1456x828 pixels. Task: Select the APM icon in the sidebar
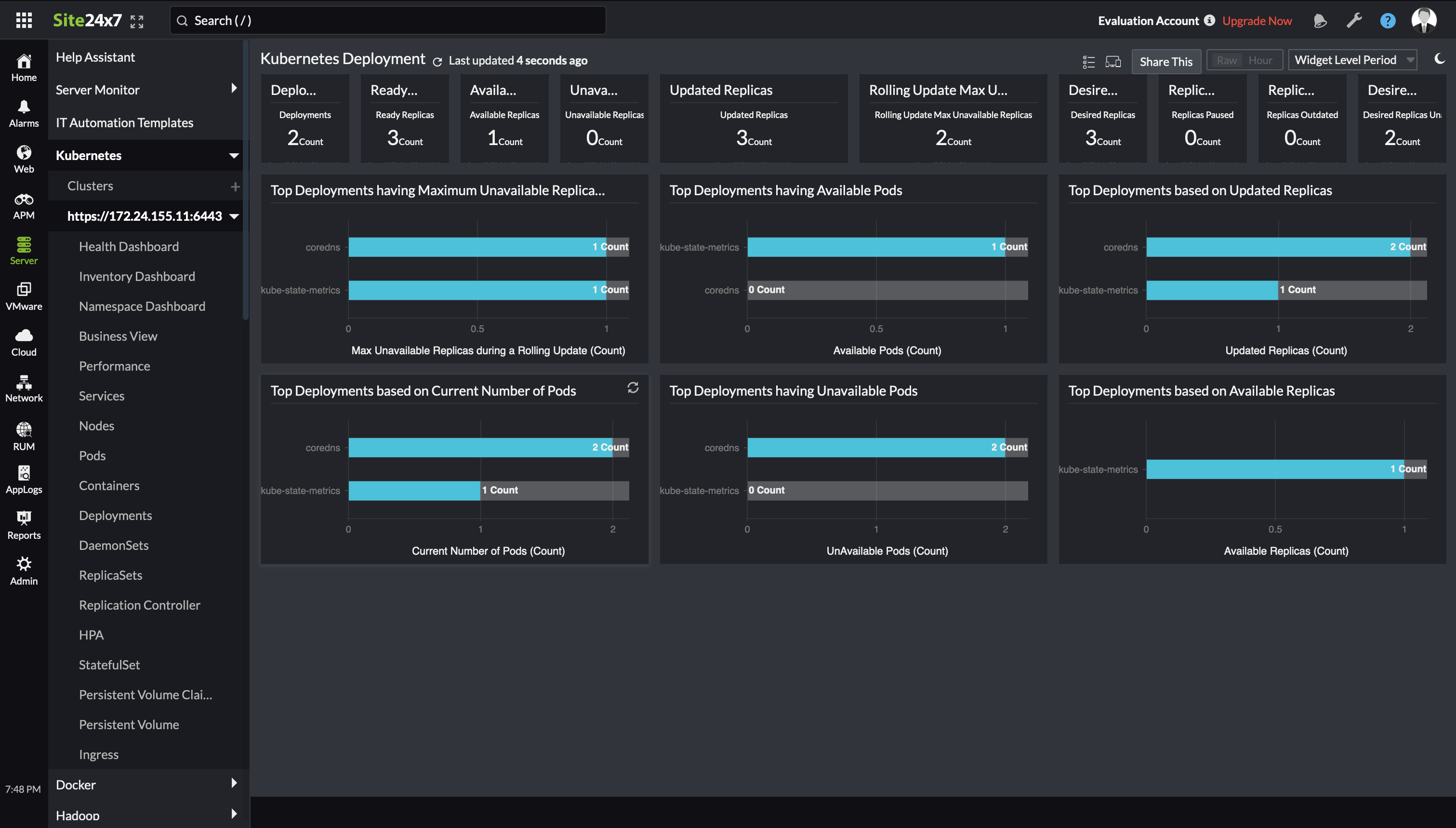coord(23,205)
